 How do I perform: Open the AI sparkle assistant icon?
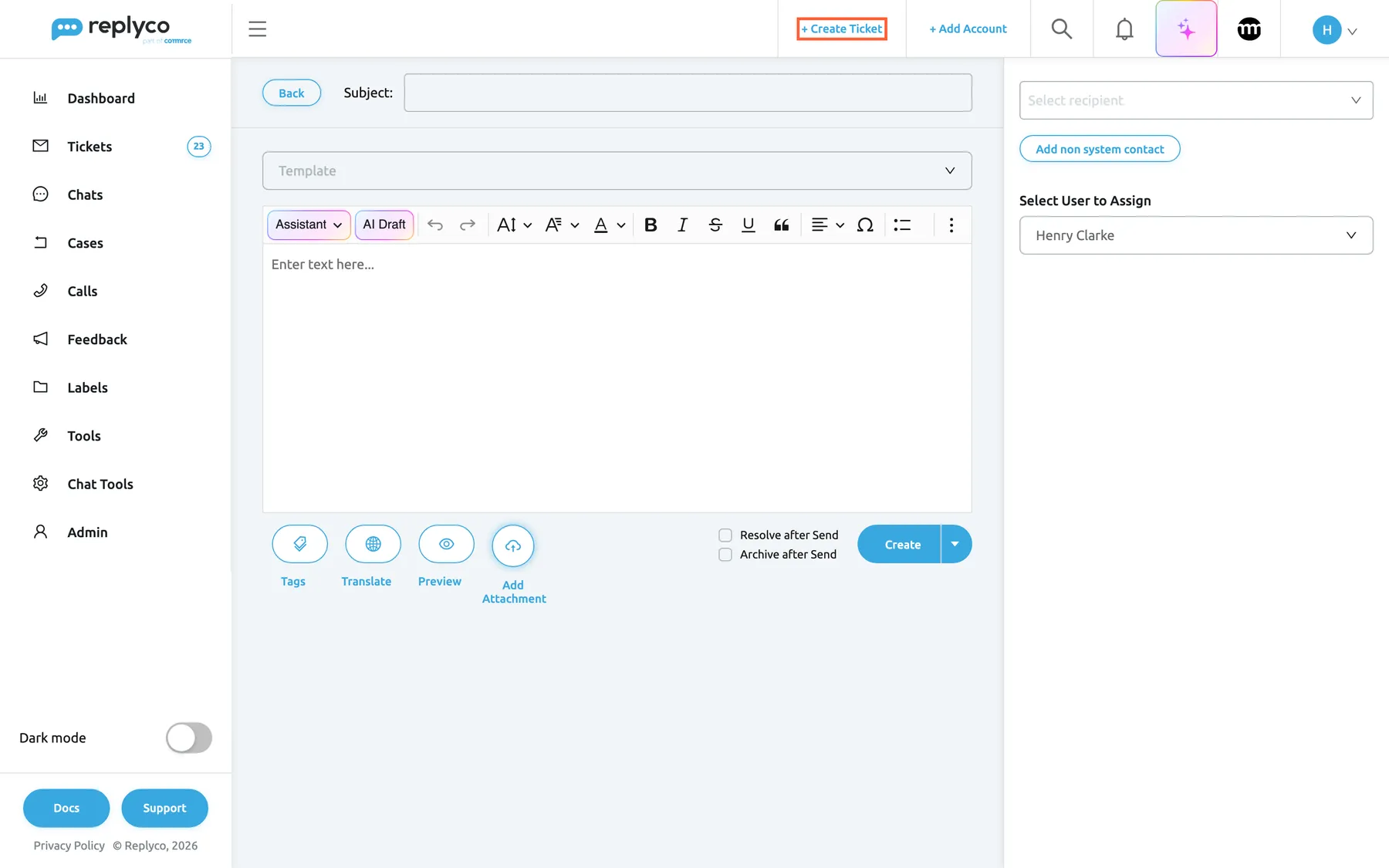point(1186,29)
